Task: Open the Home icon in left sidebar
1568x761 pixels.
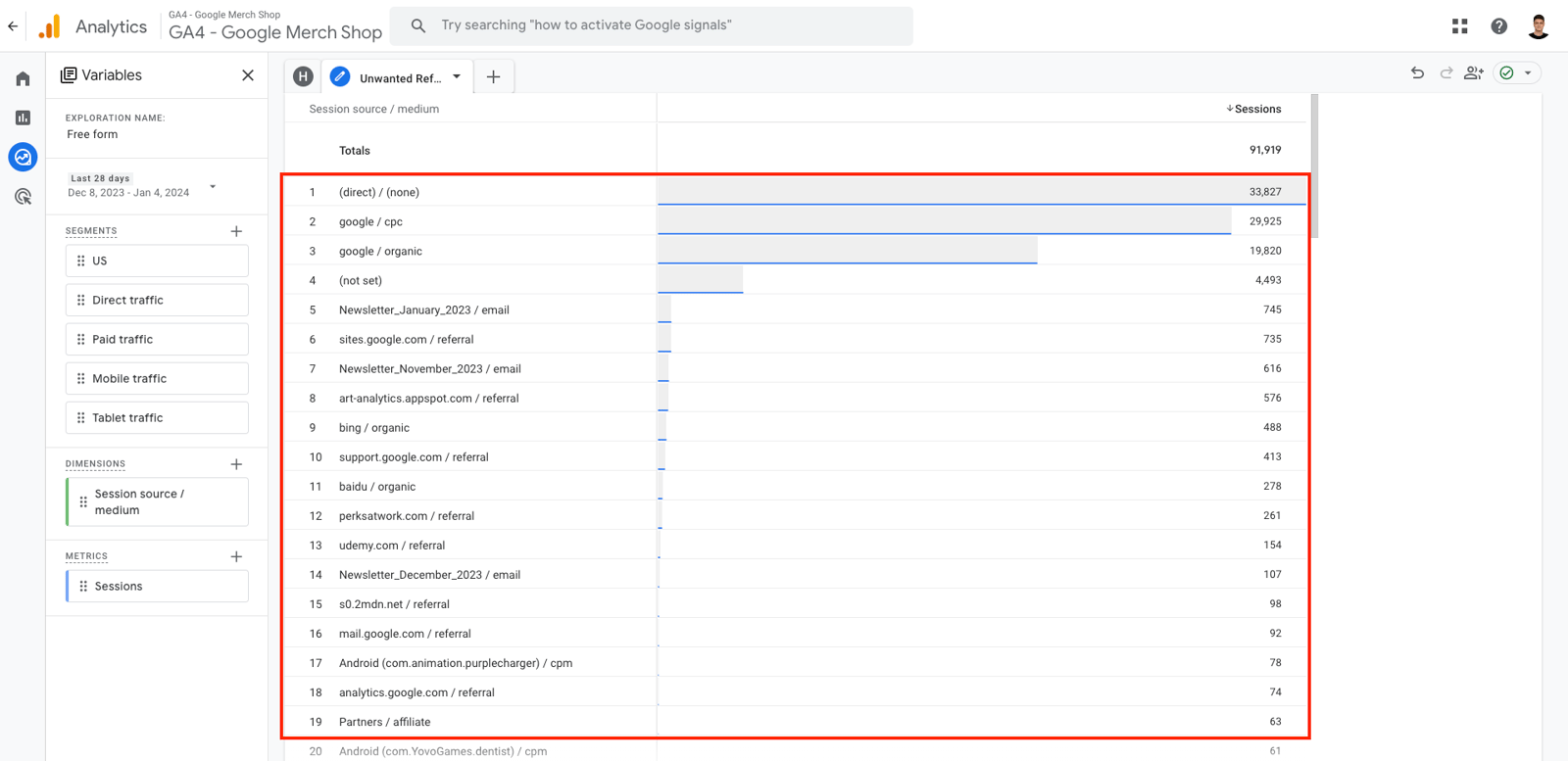Action: 23,78
